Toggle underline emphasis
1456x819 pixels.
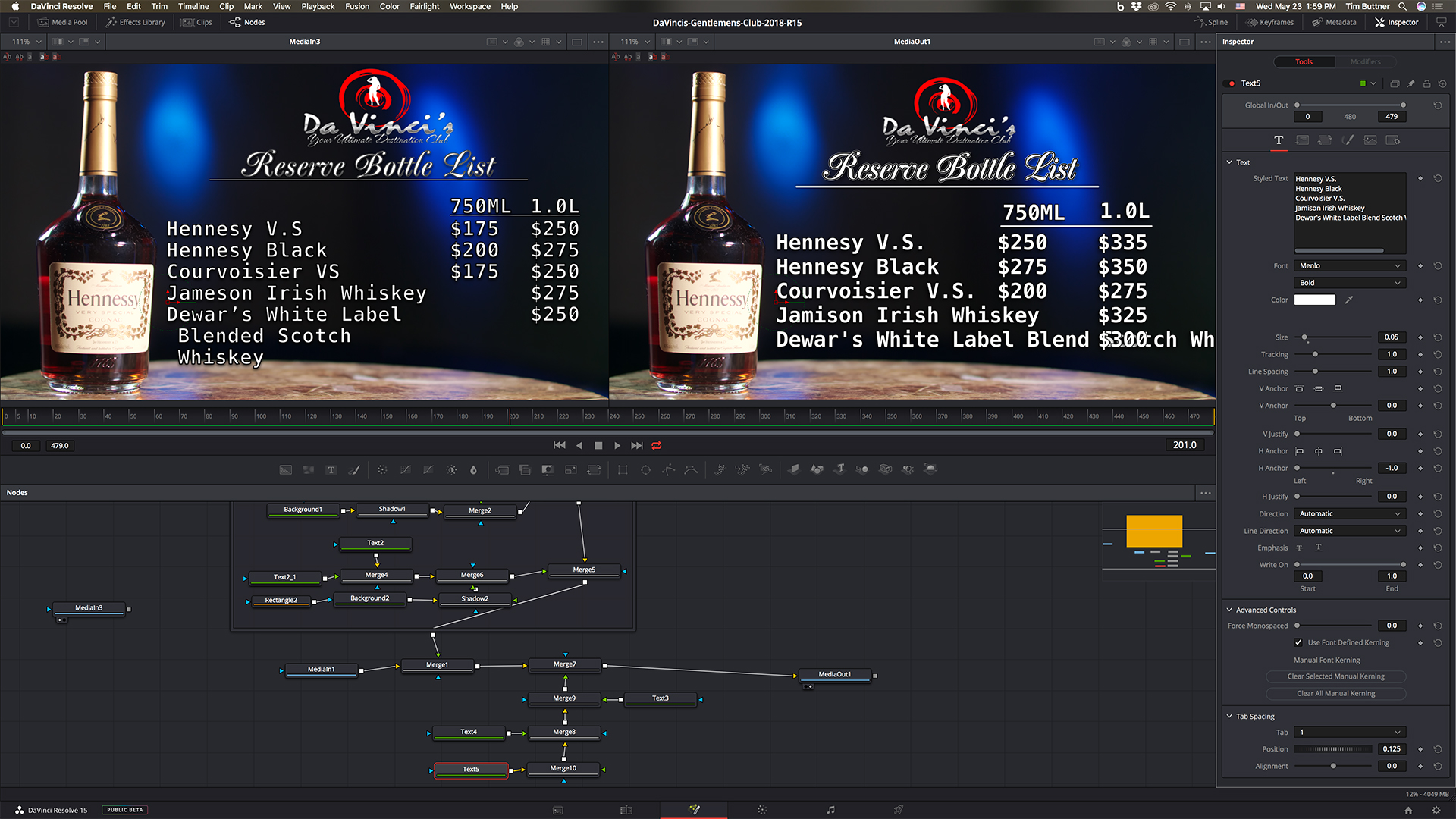point(1318,548)
